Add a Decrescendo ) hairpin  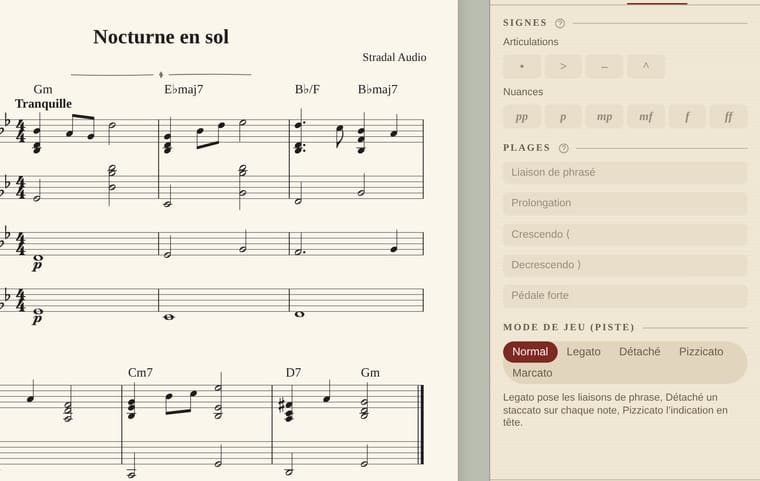pos(625,265)
